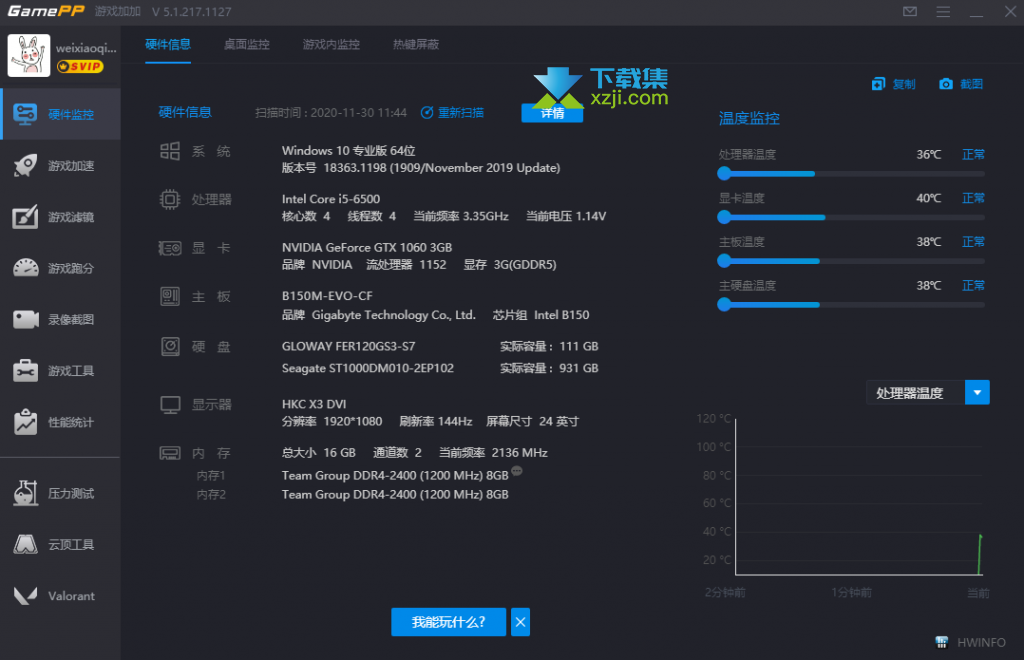Switch to 硬件信息 tab
The width and height of the screenshot is (1024, 660).
point(168,44)
